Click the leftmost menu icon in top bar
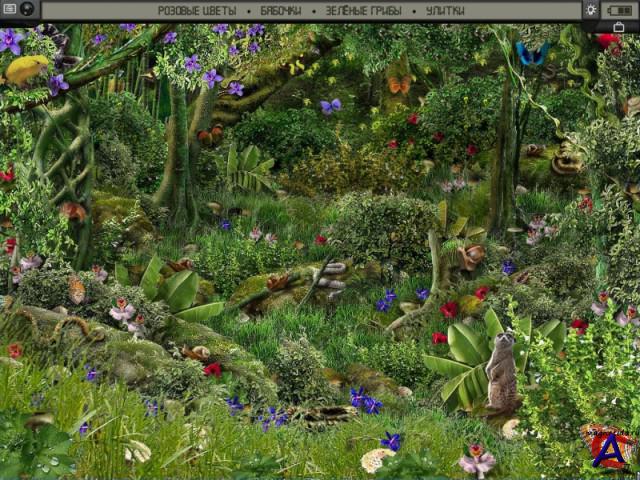The width and height of the screenshot is (640, 480). coord(7,9)
